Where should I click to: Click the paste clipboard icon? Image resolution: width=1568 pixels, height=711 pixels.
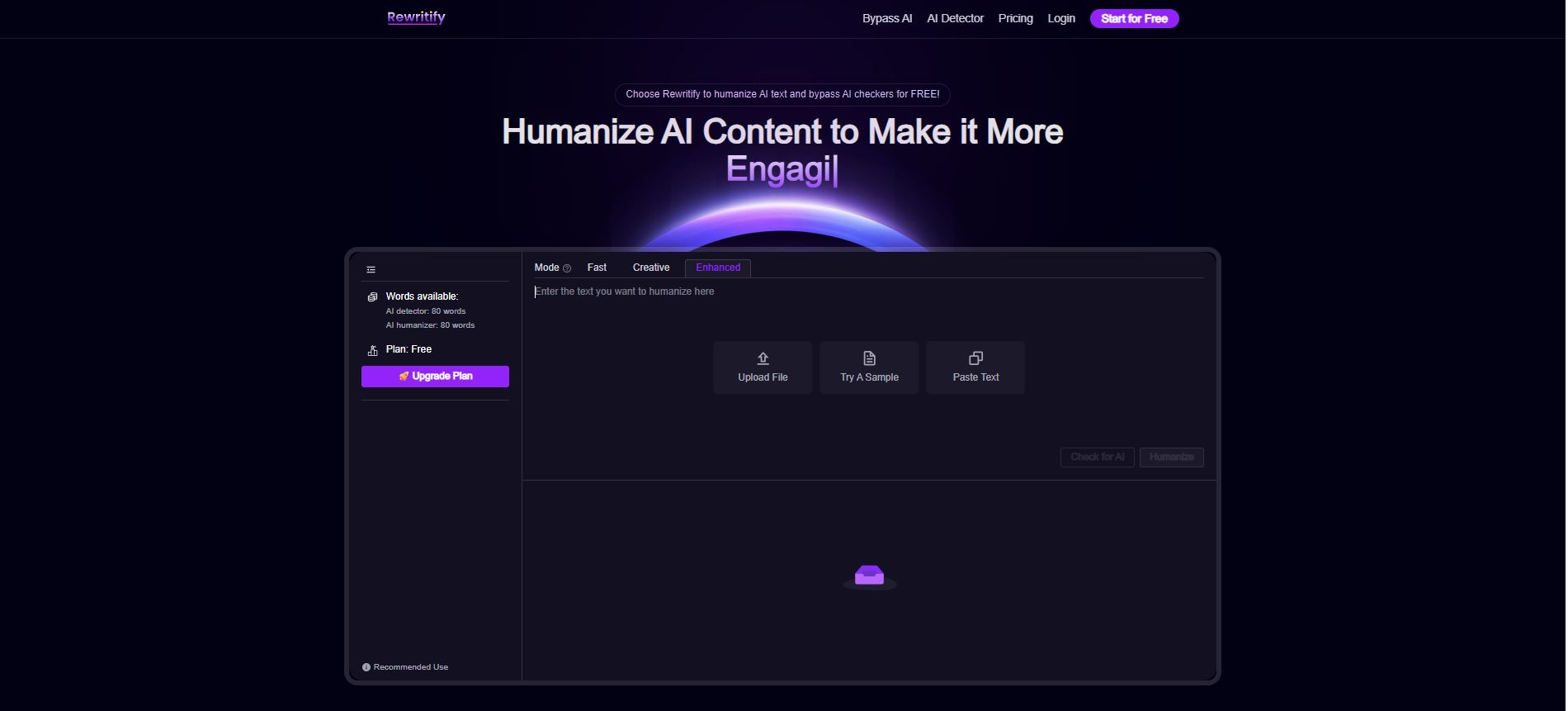(x=975, y=358)
